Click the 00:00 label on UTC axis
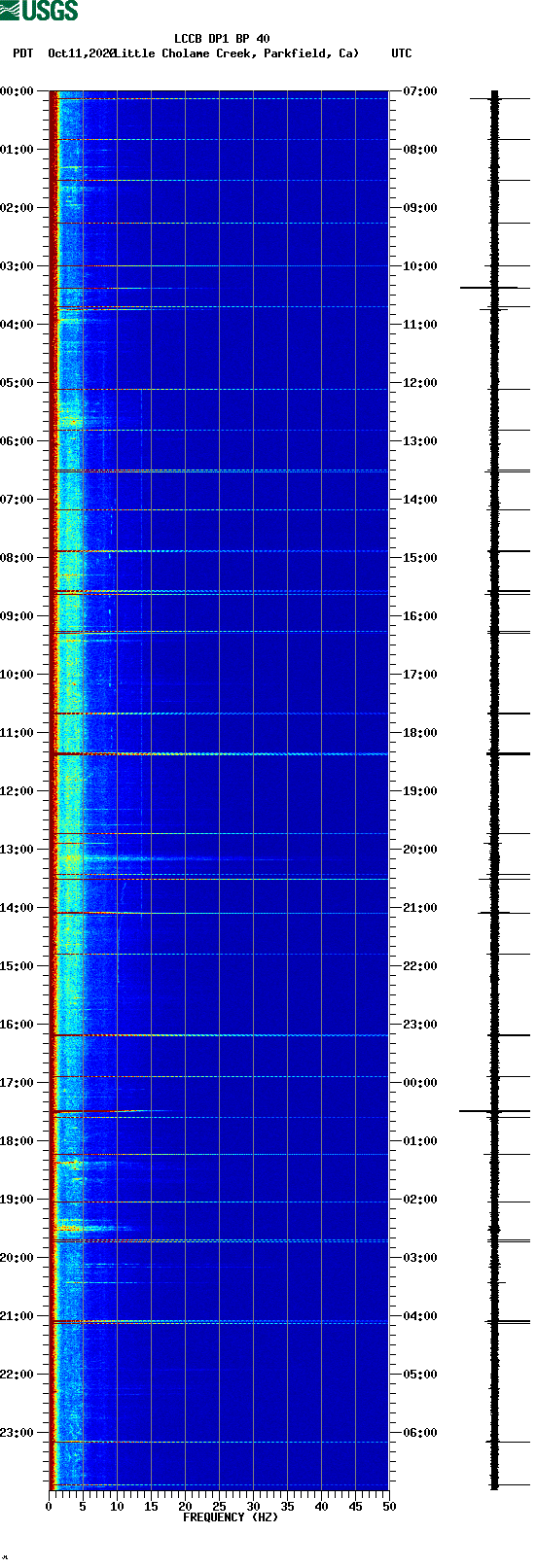 click(x=420, y=1083)
